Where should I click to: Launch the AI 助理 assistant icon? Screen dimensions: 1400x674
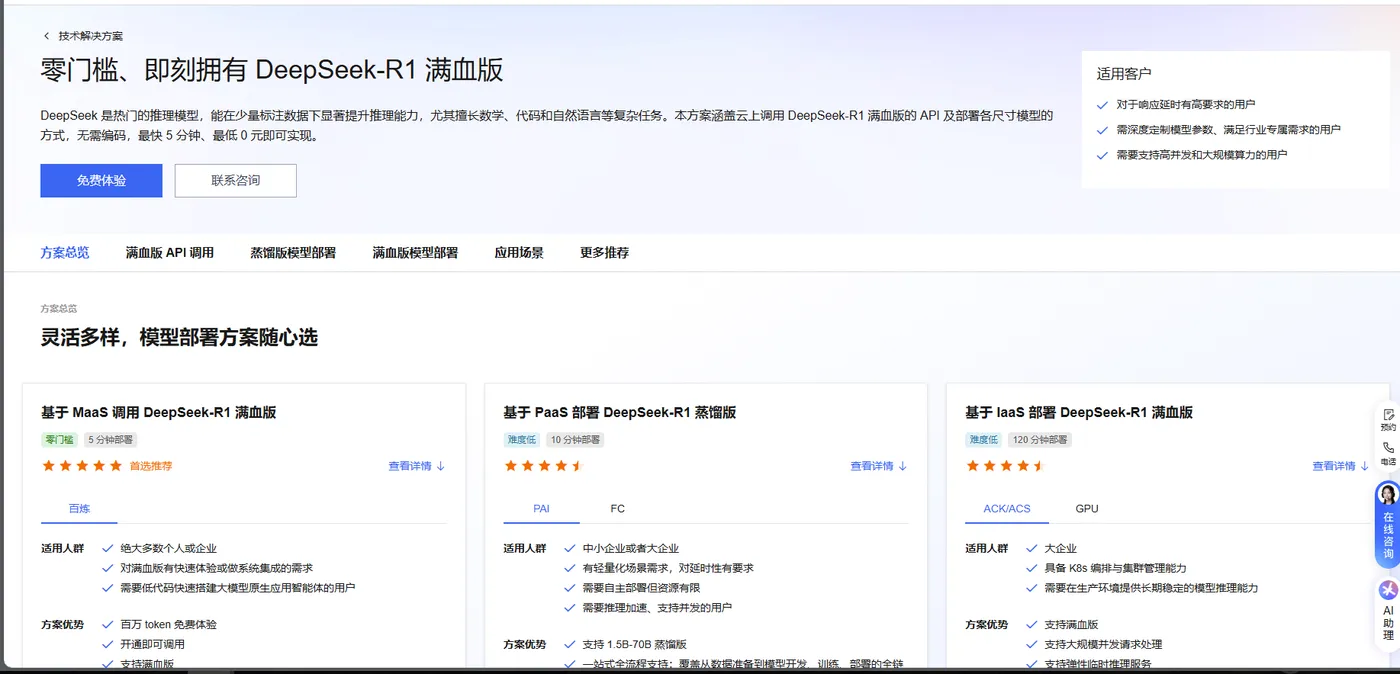(x=1388, y=591)
